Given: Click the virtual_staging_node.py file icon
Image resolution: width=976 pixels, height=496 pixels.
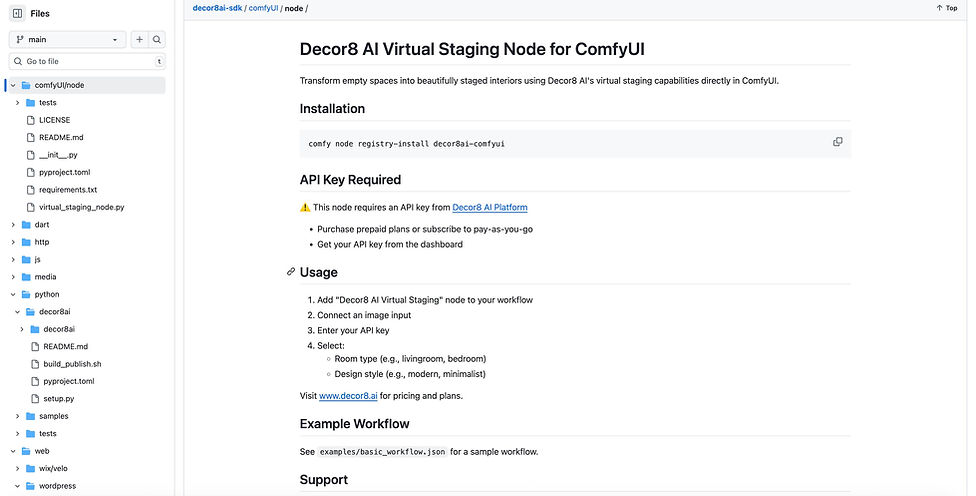Looking at the screenshot, I should pos(30,207).
